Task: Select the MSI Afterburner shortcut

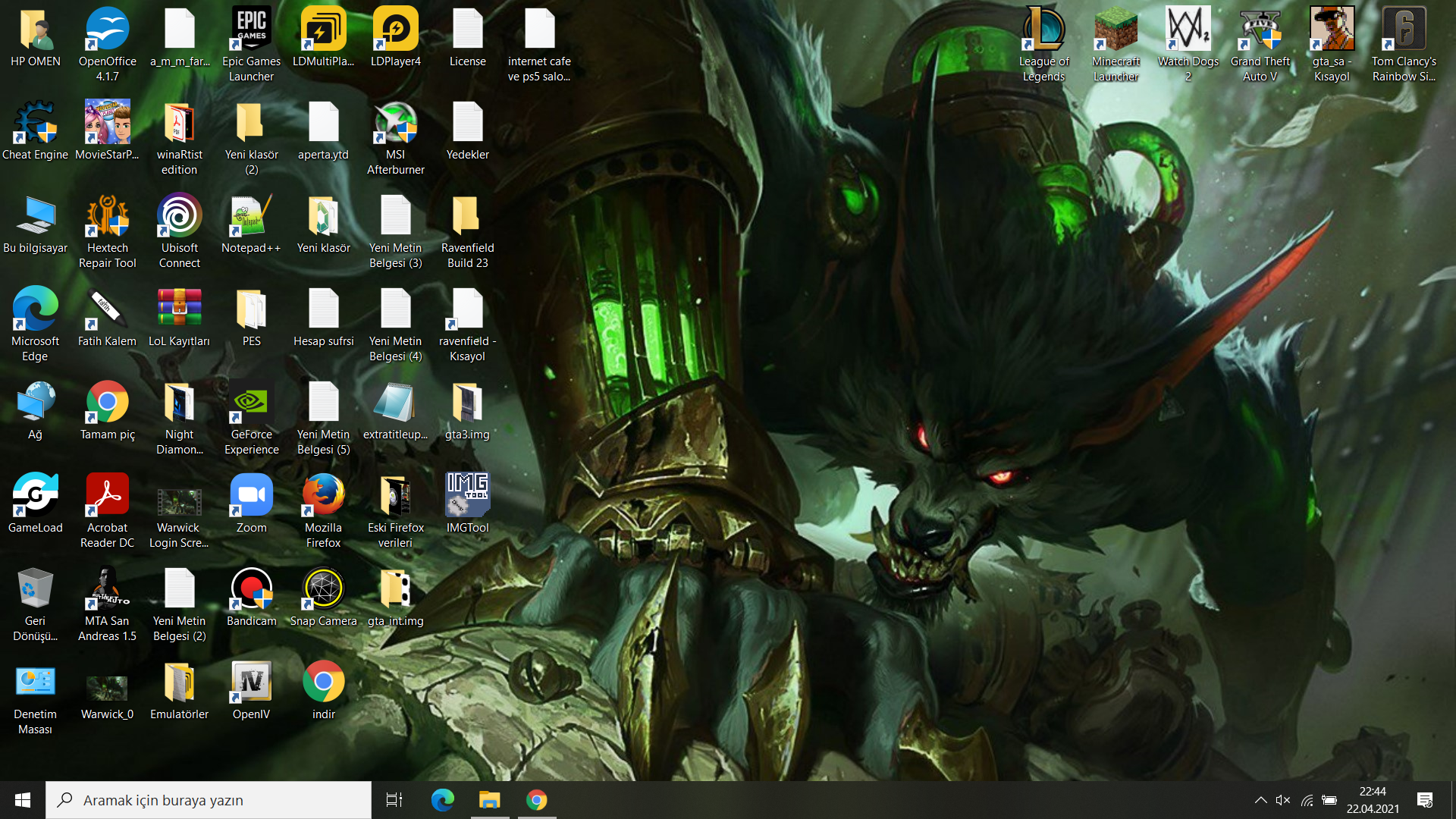Action: tap(395, 124)
